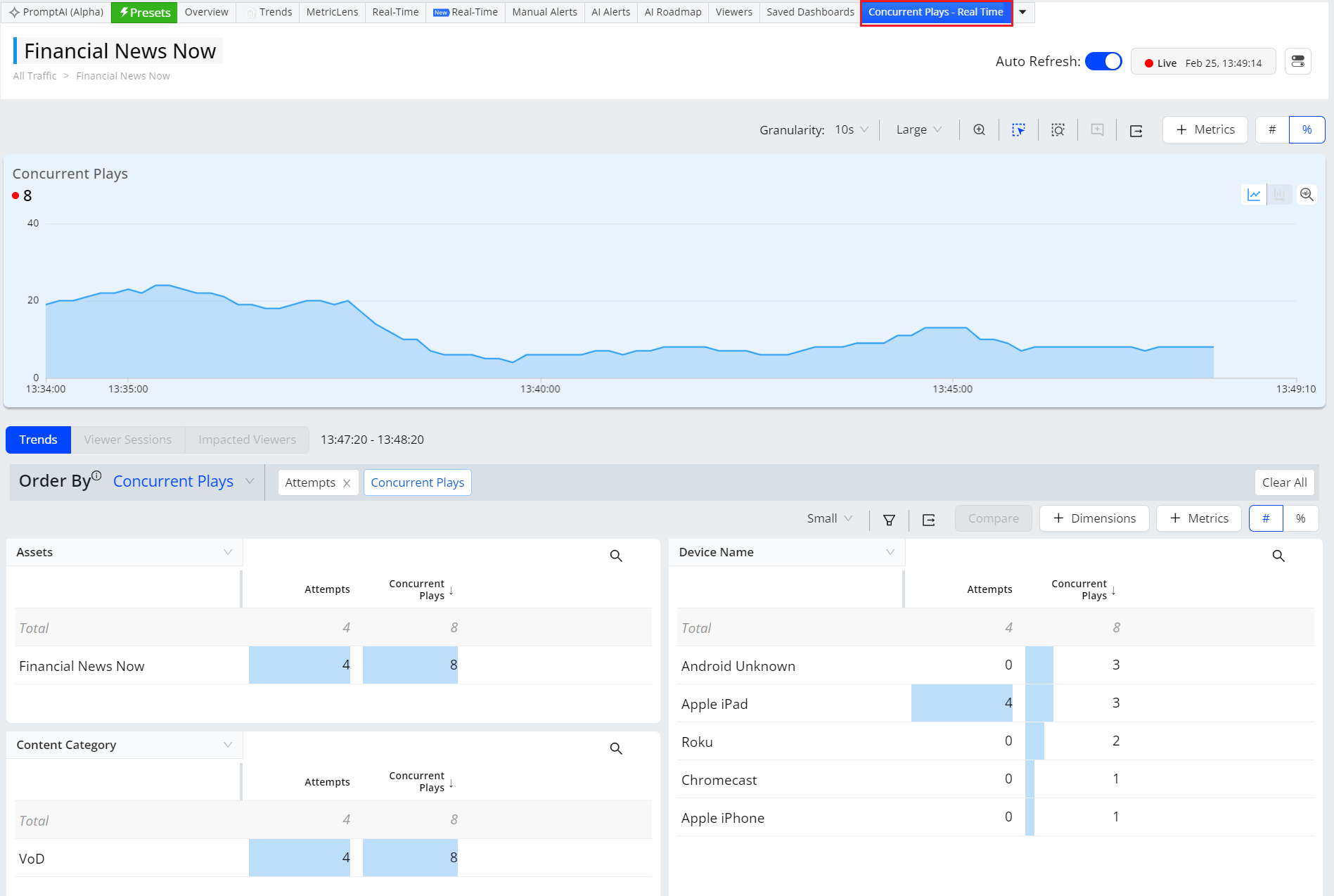Click the Compare button

(994, 519)
